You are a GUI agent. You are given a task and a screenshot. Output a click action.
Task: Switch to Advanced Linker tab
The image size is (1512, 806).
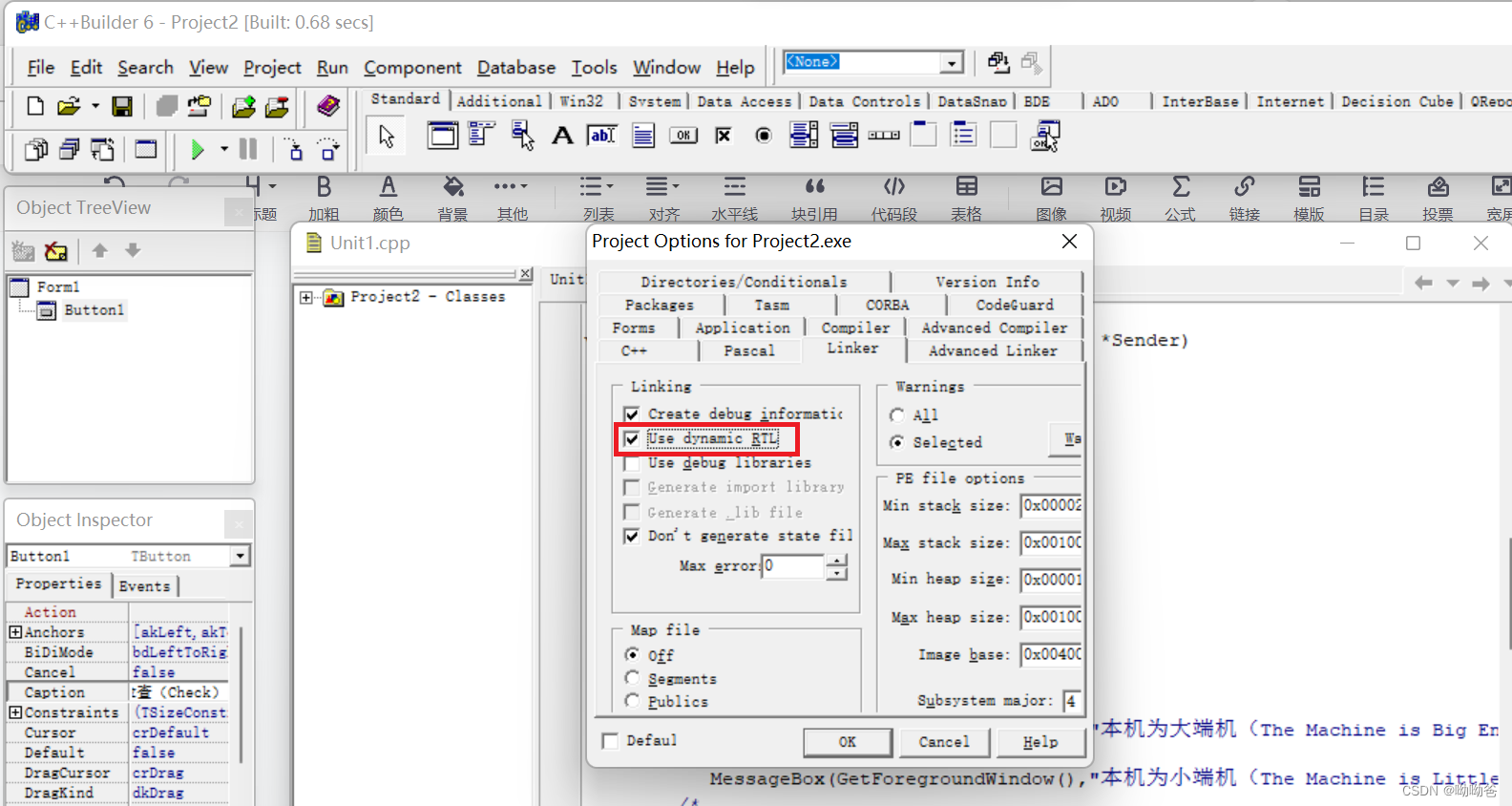pos(993,350)
